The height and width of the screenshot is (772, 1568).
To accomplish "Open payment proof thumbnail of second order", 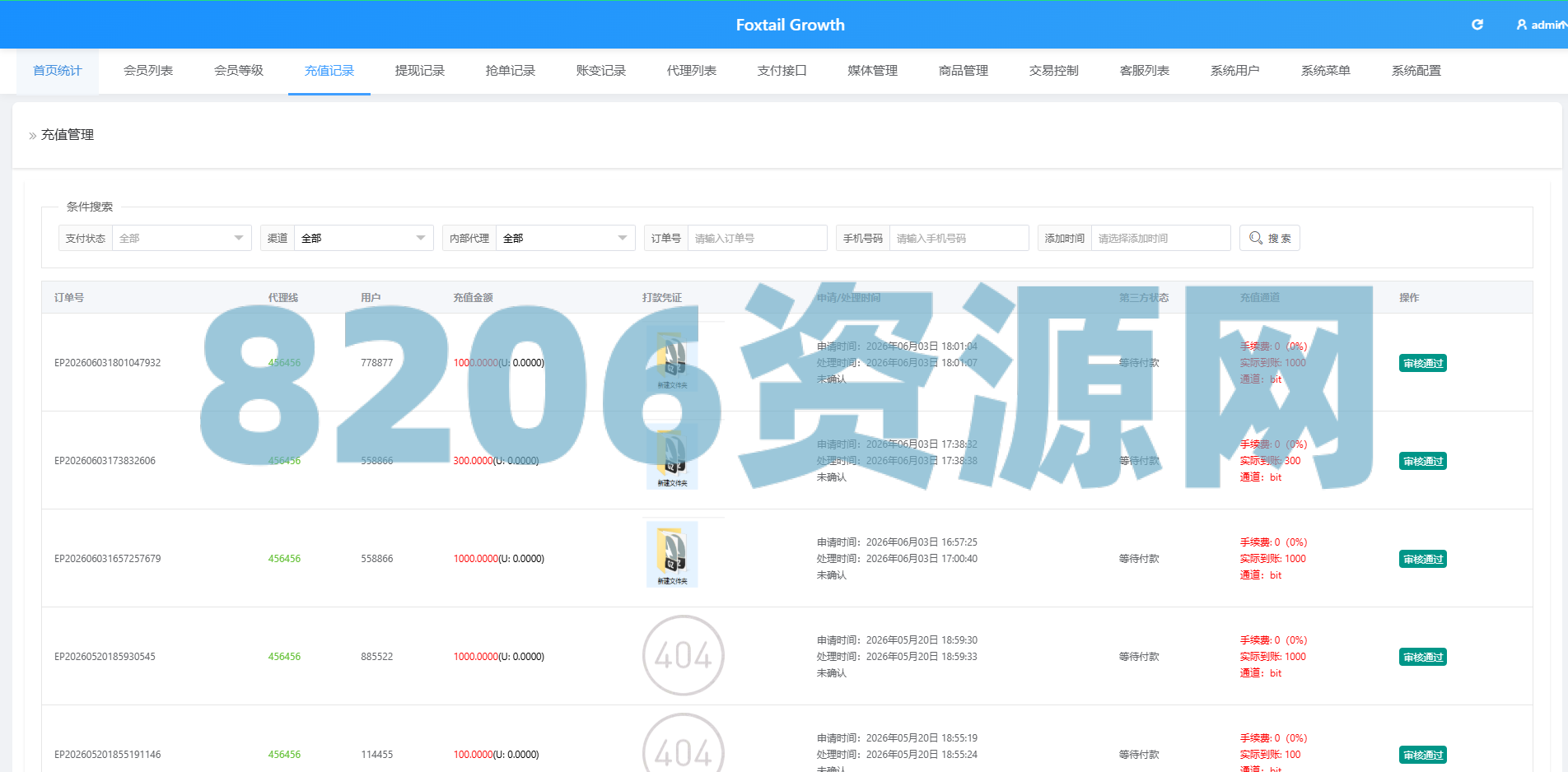I will point(672,456).
